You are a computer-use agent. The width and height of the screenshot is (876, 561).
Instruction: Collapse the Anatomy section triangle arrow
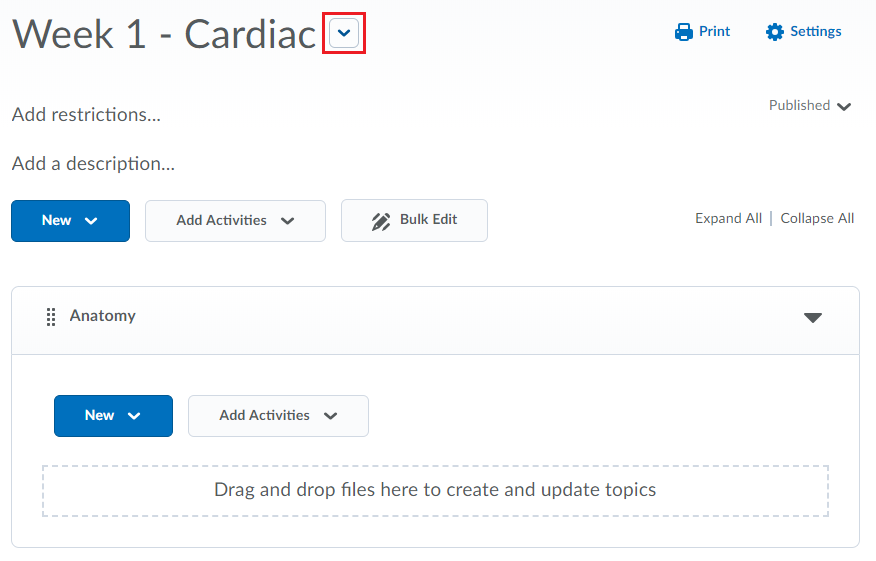pos(812,318)
